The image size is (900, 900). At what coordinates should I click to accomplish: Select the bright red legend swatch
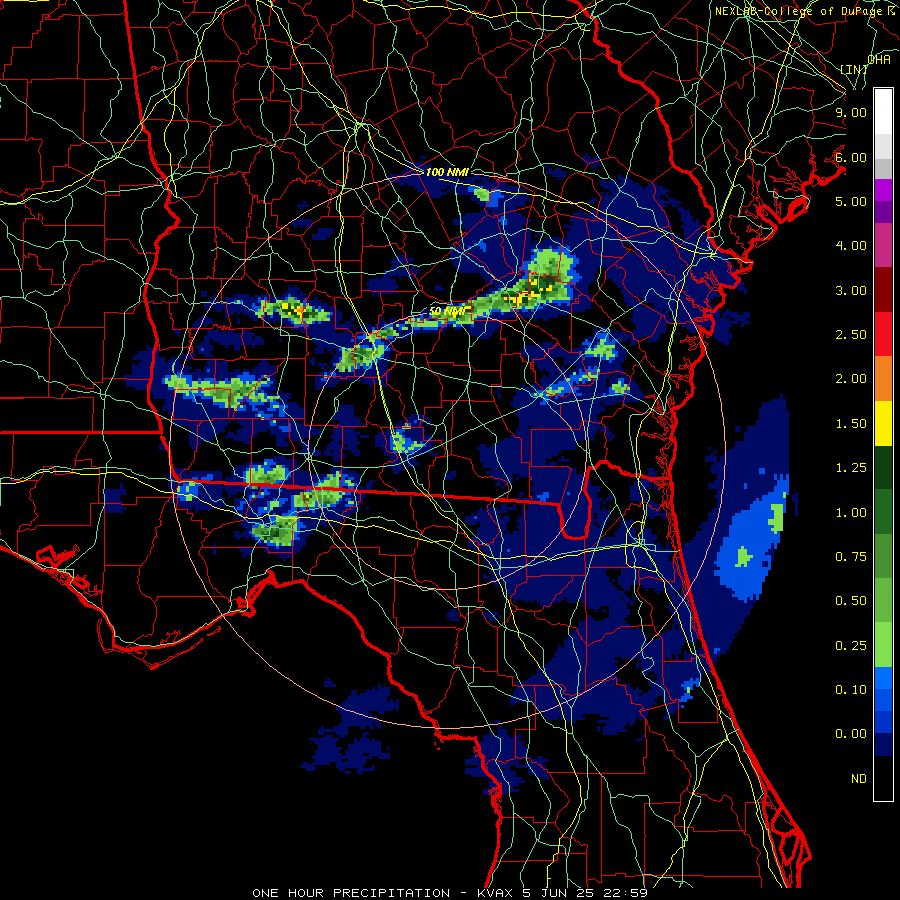(883, 334)
